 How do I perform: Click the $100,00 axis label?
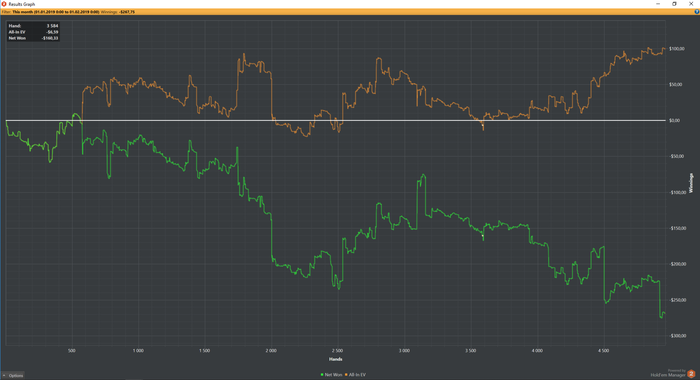[677, 49]
